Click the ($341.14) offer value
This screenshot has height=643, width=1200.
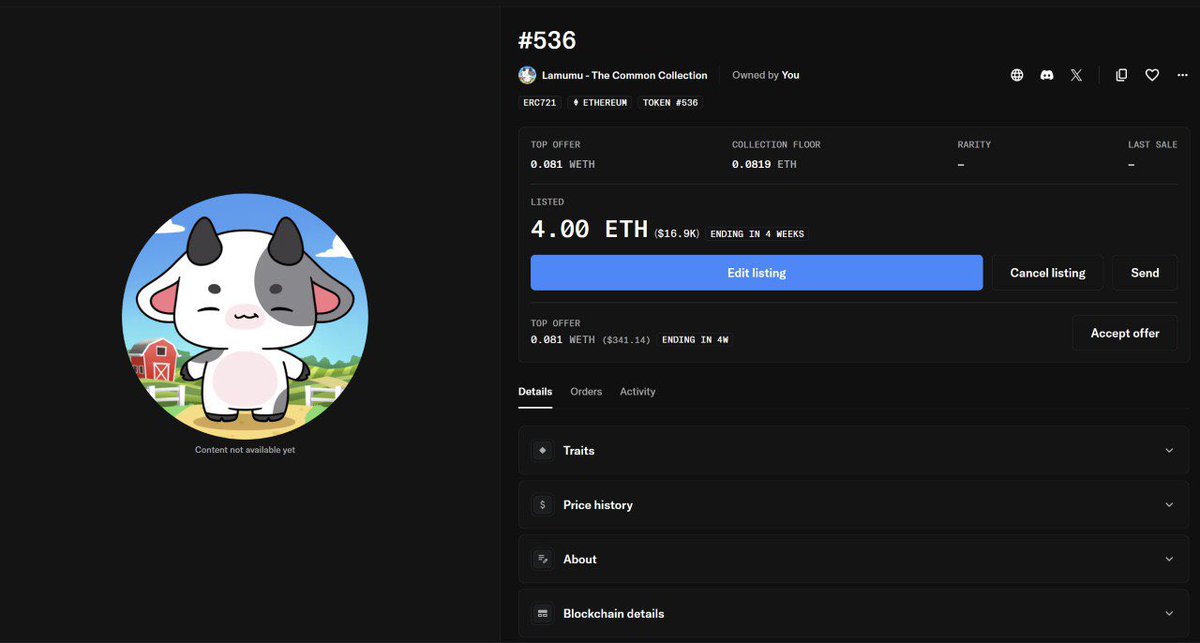(625, 340)
